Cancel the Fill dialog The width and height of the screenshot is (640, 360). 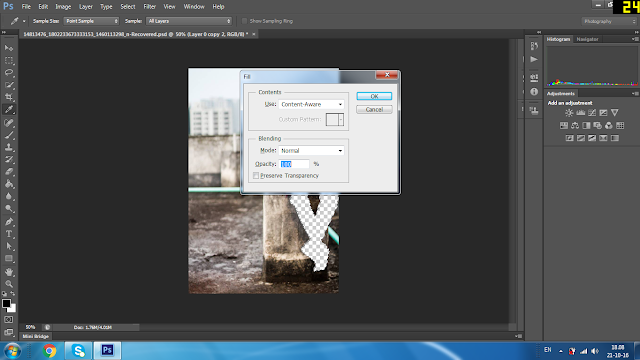[x=374, y=109]
